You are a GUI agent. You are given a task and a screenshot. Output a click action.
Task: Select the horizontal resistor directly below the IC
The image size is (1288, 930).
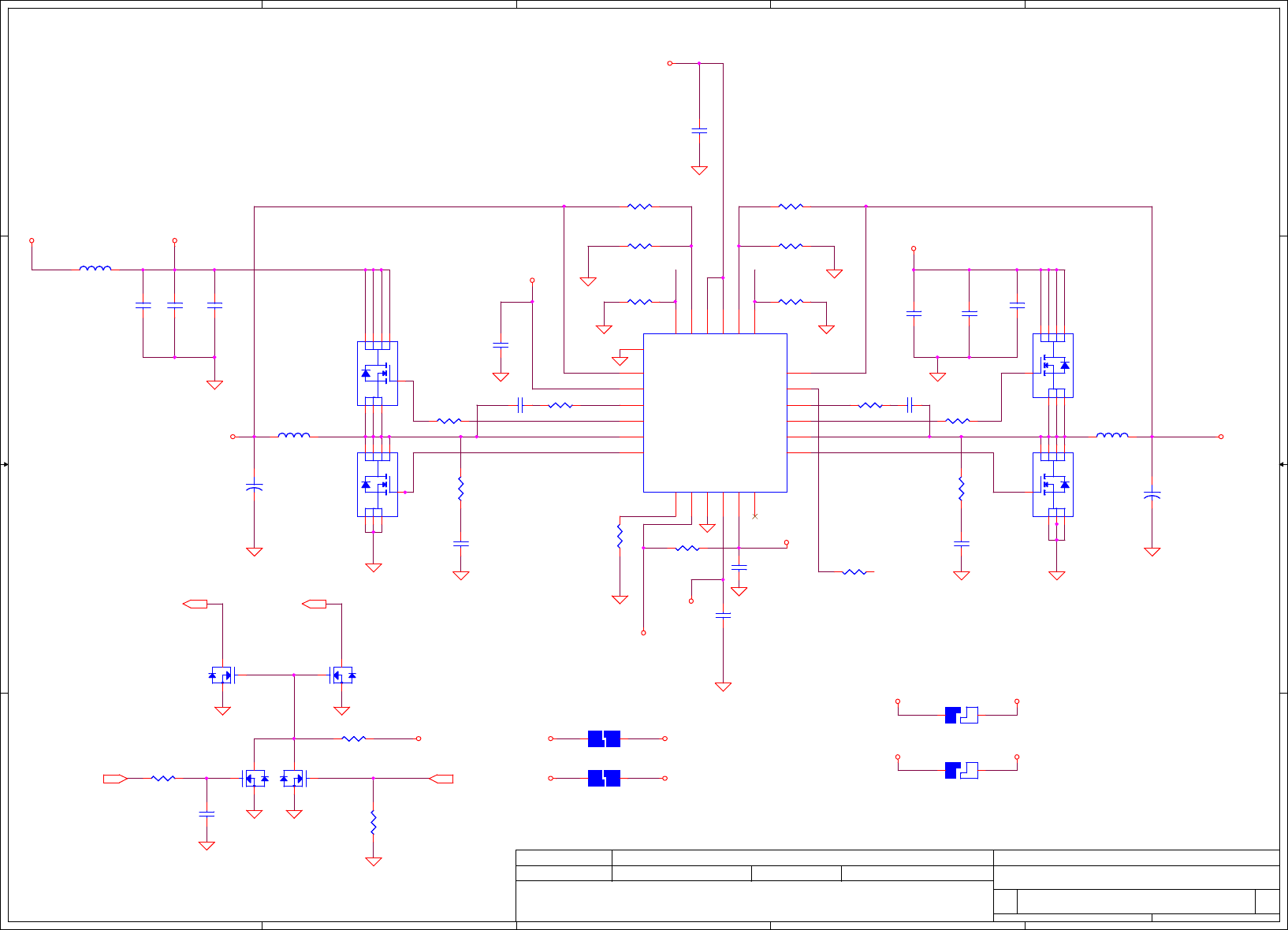pyautogui.click(x=687, y=548)
